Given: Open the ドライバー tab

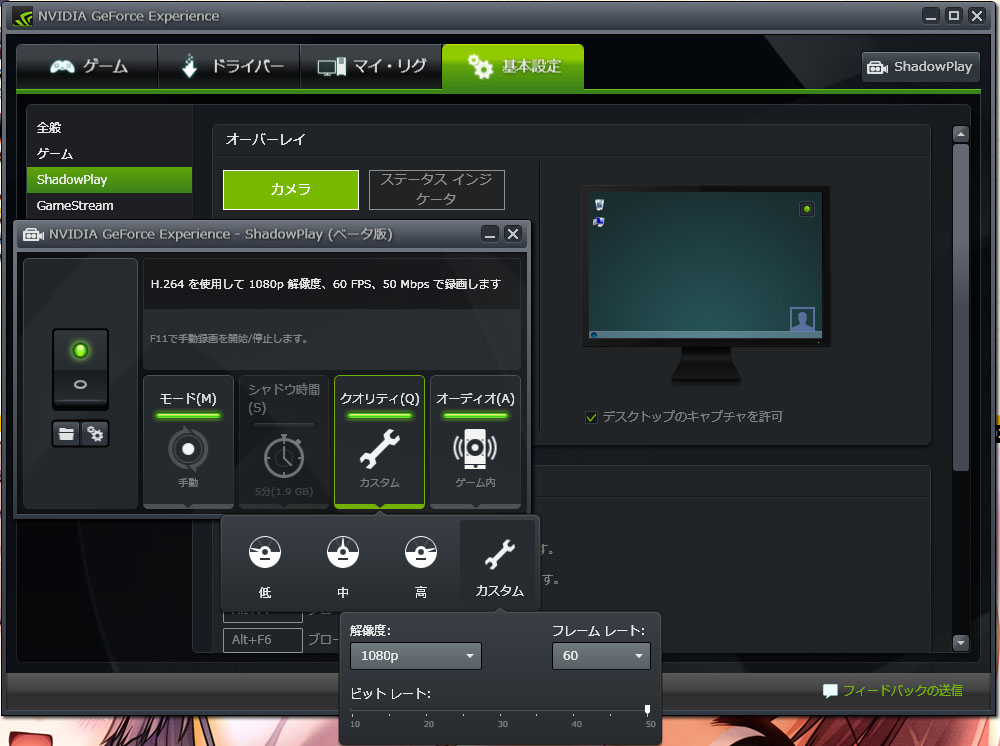Looking at the screenshot, I should point(230,66).
